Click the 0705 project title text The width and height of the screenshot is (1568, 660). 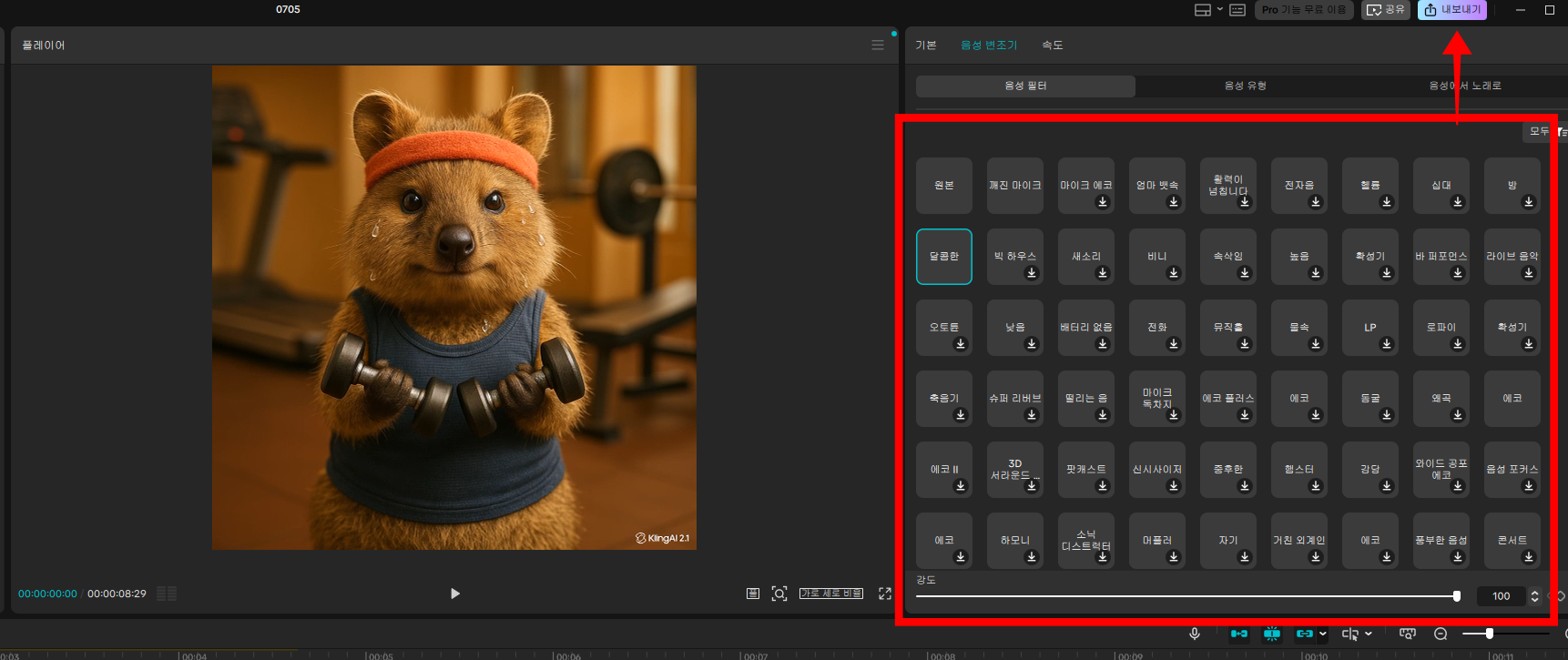288,9
